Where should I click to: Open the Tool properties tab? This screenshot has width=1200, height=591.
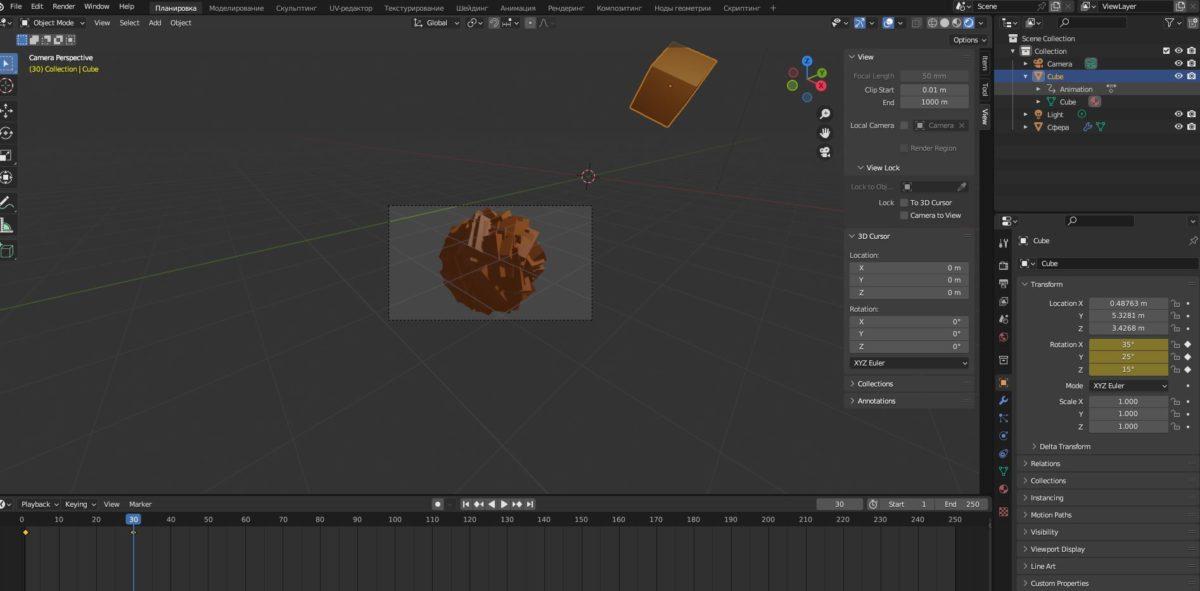coord(1003,243)
